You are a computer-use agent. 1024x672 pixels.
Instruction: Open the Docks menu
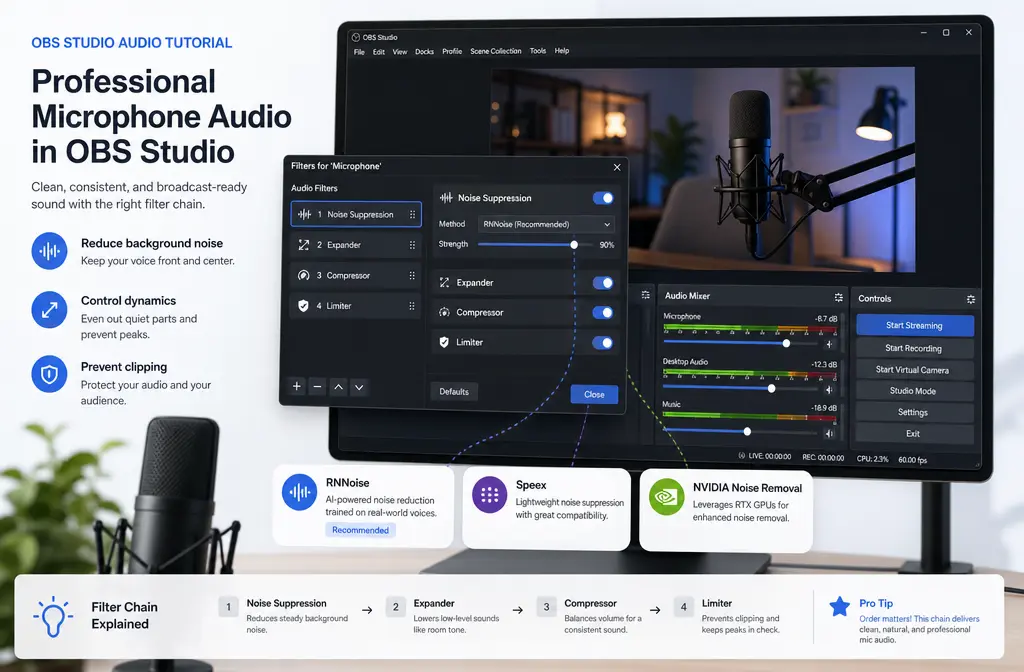424,52
